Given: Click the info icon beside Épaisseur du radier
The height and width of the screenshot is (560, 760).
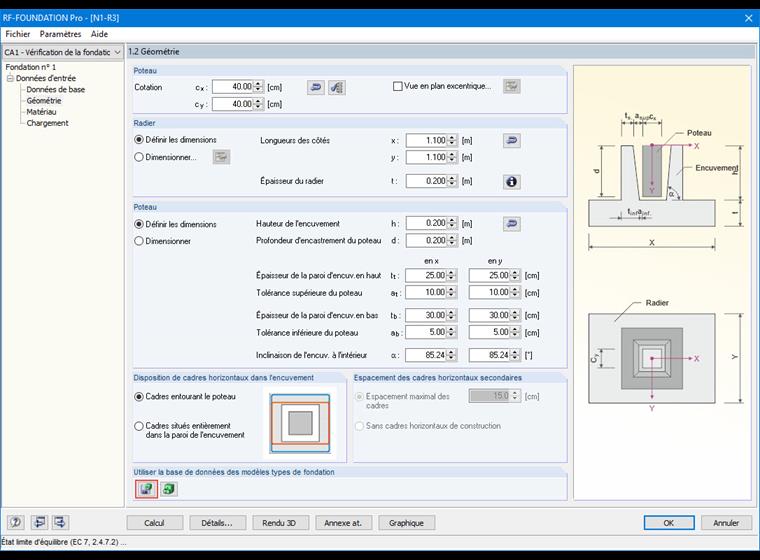Looking at the screenshot, I should [512, 182].
